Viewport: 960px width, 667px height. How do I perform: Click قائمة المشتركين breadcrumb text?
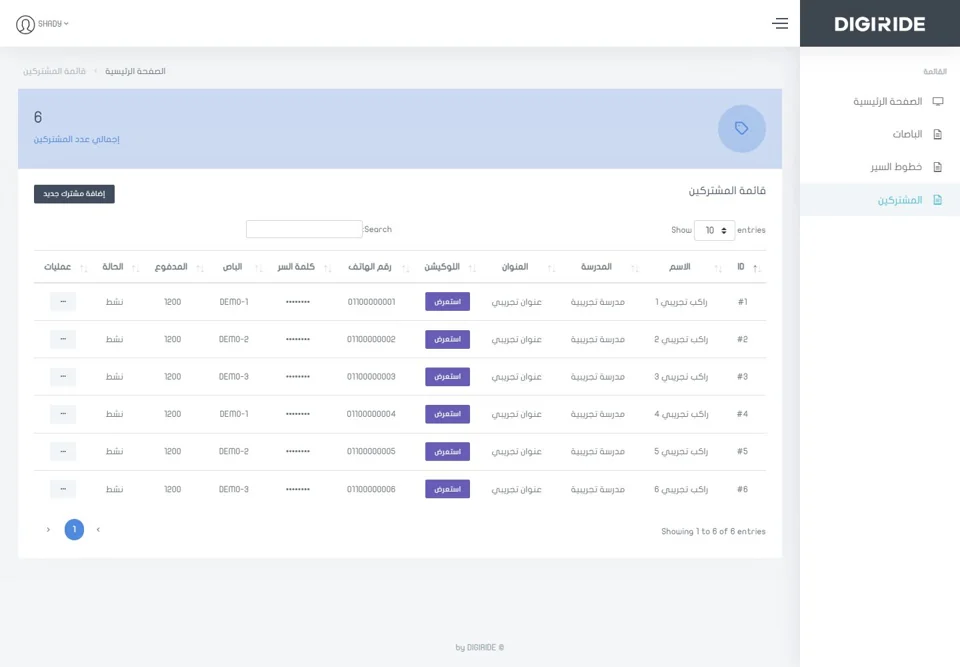54,71
